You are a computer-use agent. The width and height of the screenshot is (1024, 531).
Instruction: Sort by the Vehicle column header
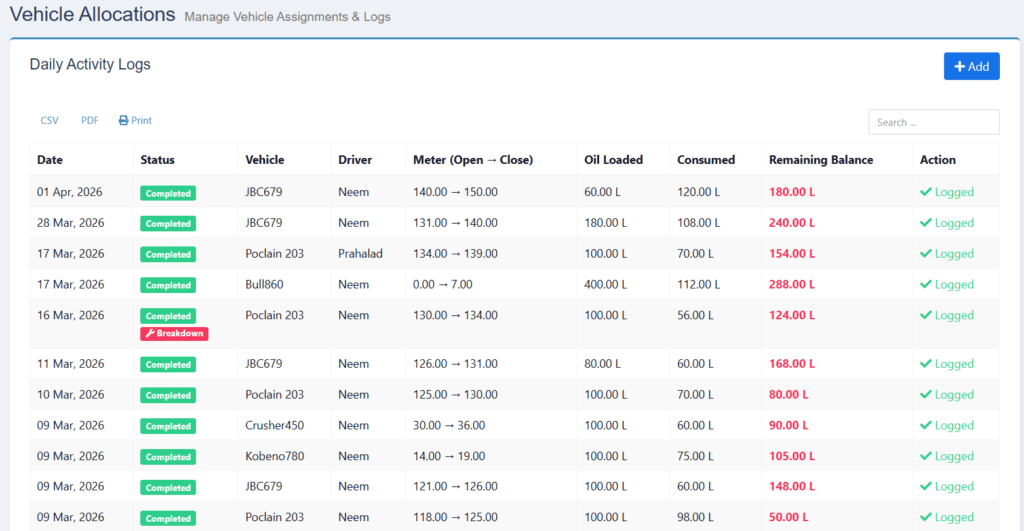264,160
